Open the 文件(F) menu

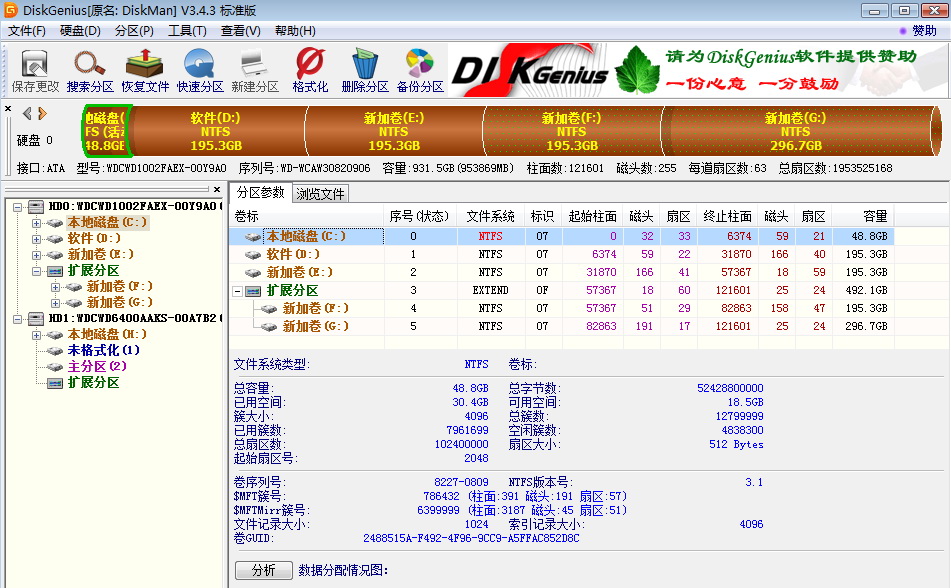pos(27,31)
